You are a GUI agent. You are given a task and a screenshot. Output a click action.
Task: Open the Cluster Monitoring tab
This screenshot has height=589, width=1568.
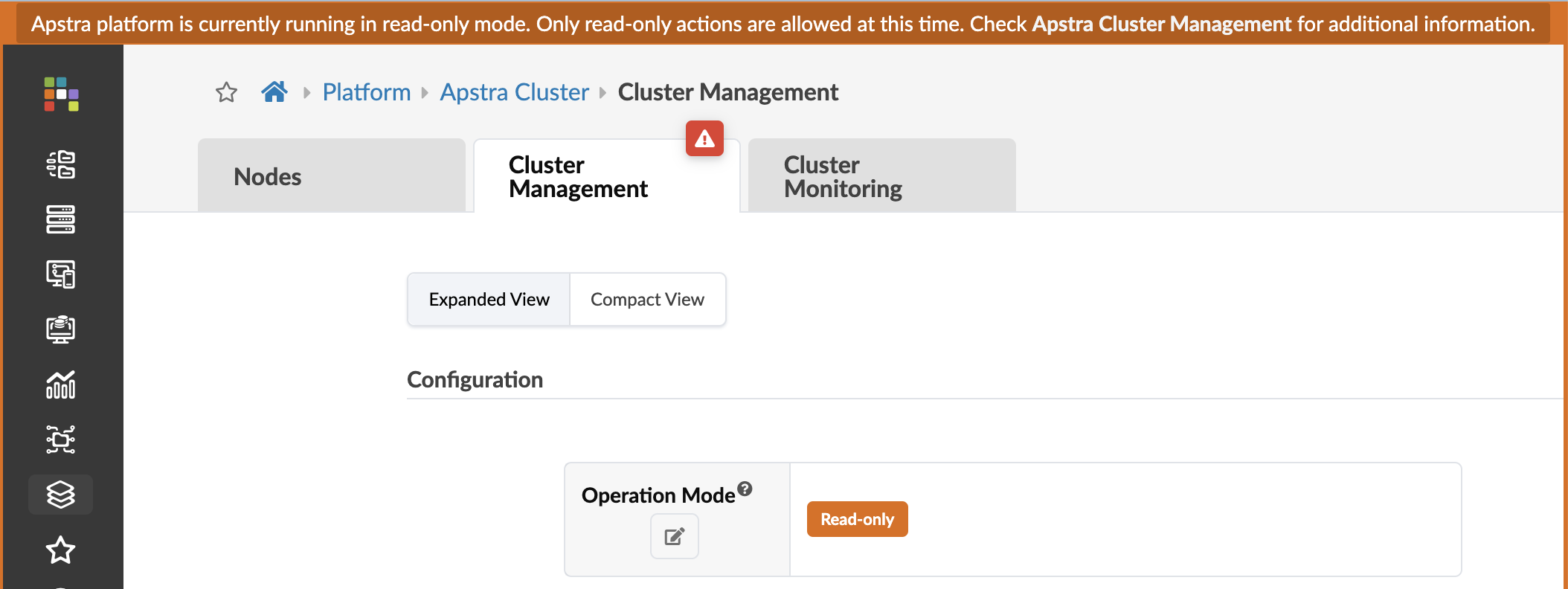(881, 176)
